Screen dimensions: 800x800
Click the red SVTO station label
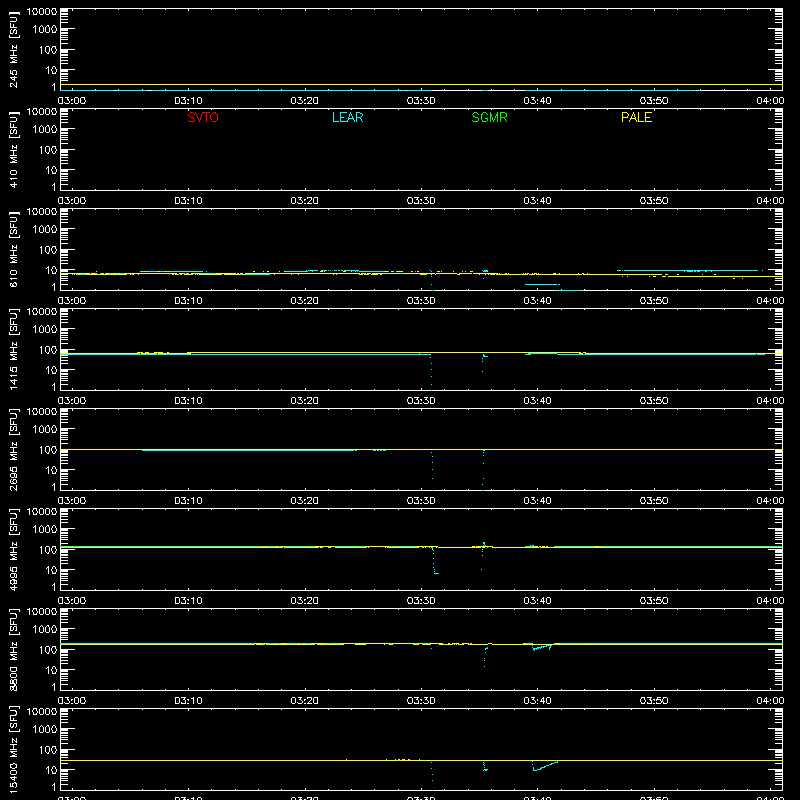coord(203,117)
